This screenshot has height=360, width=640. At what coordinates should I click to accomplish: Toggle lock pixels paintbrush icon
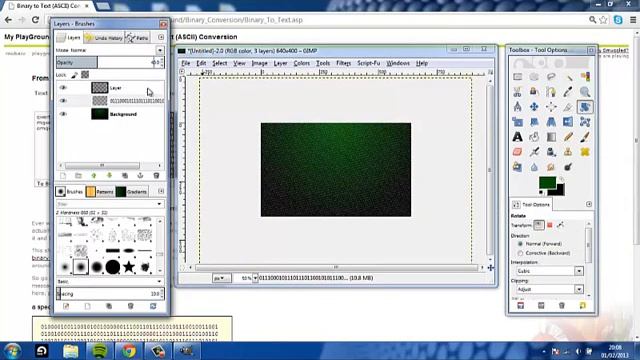(74, 75)
